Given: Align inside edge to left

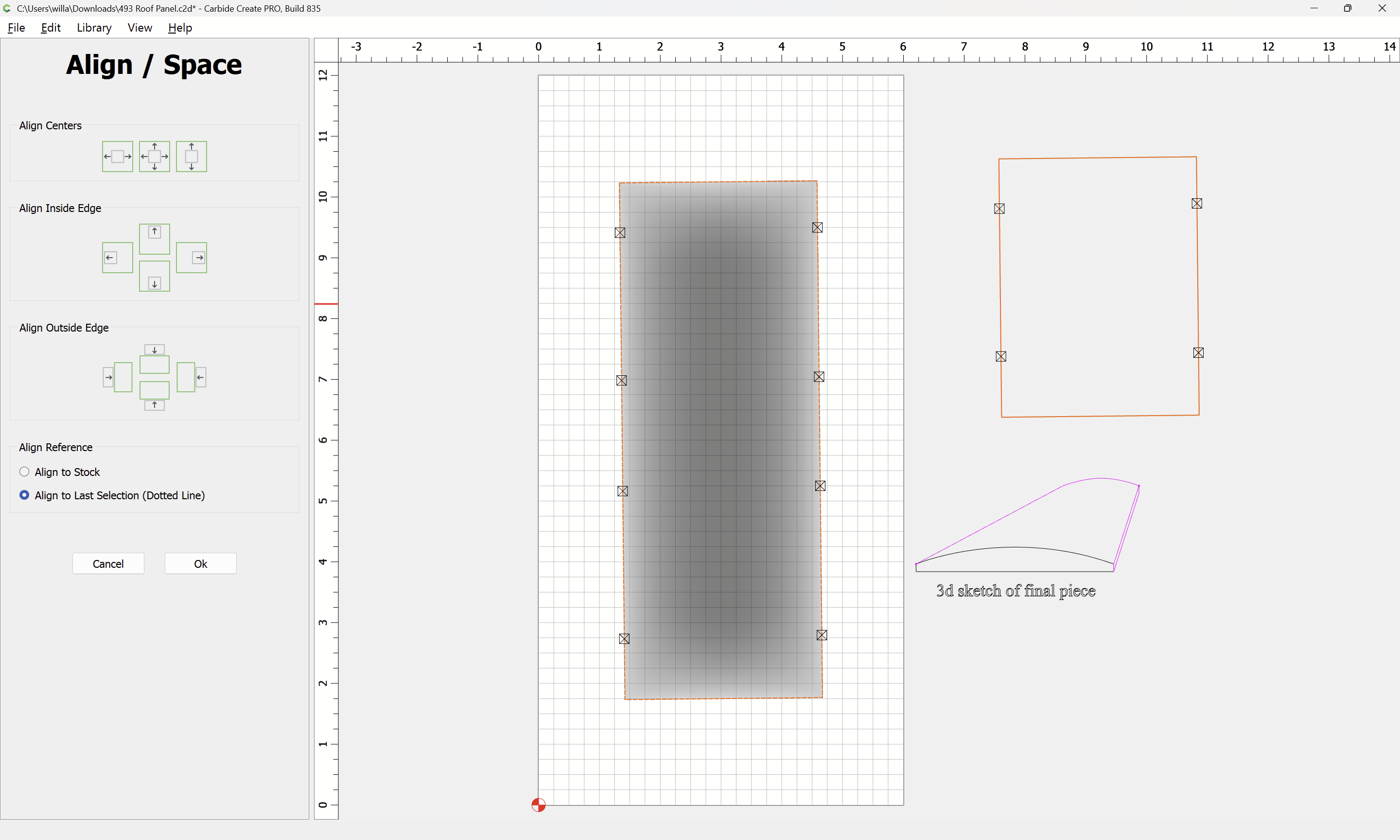Looking at the screenshot, I should (117, 258).
